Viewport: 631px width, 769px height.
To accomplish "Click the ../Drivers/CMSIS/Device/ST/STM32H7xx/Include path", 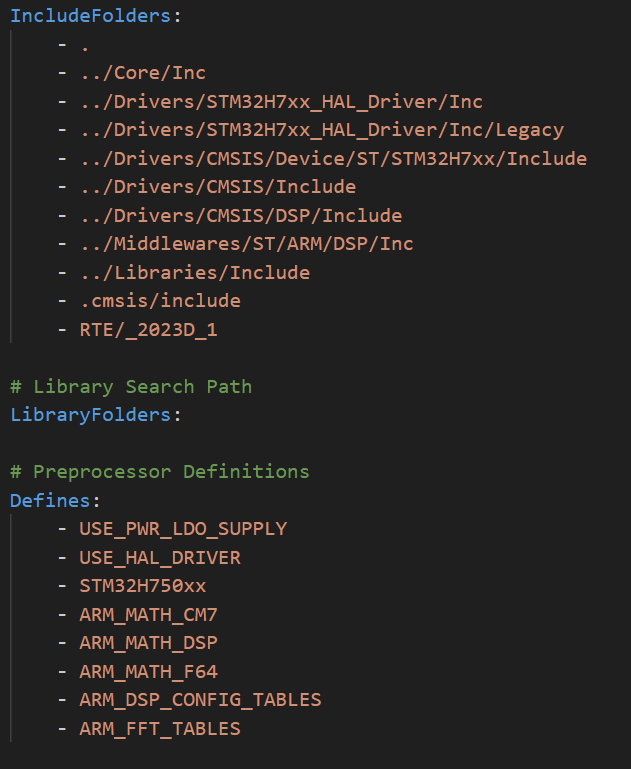I will point(332,158).
